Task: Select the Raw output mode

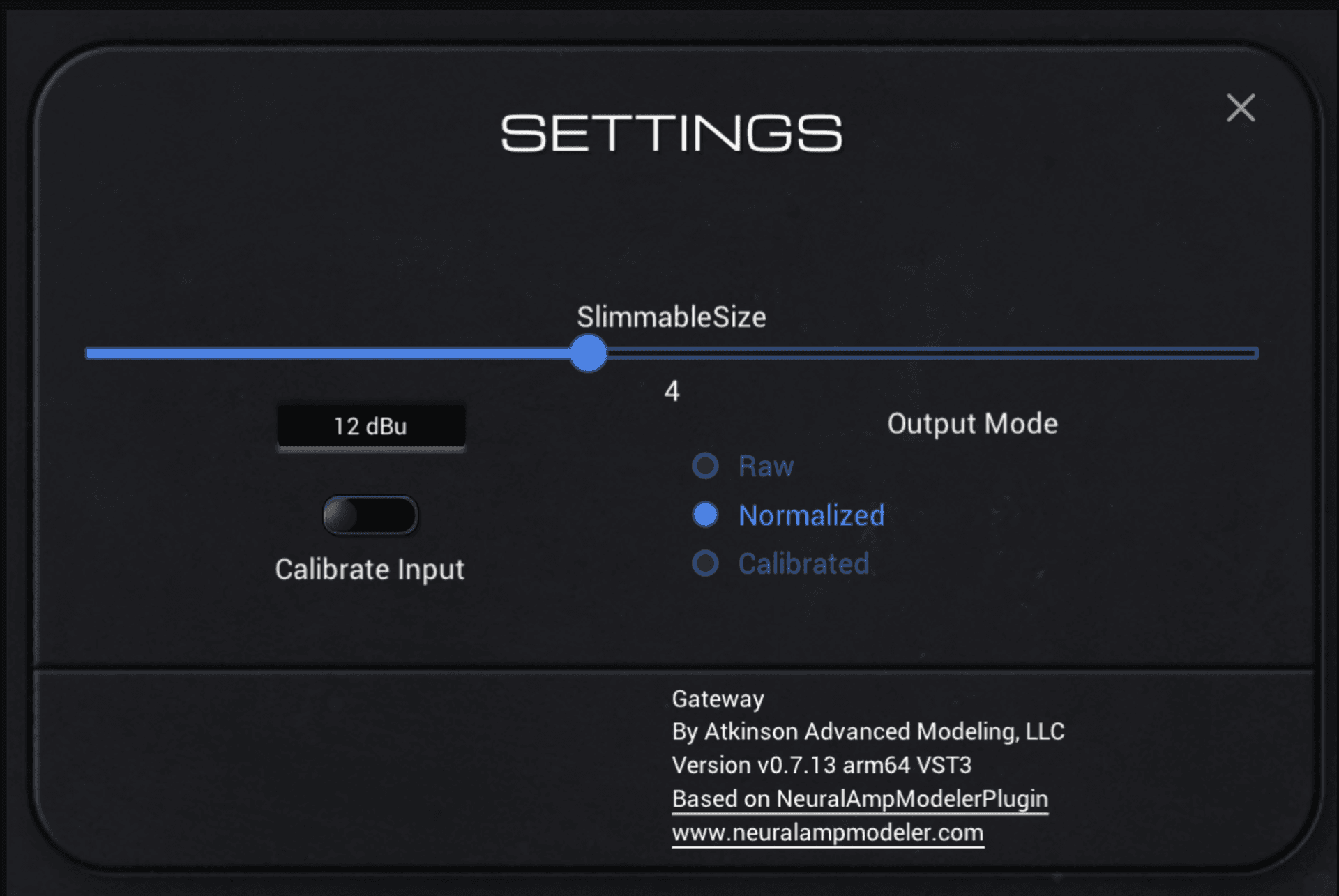Action: (705, 466)
